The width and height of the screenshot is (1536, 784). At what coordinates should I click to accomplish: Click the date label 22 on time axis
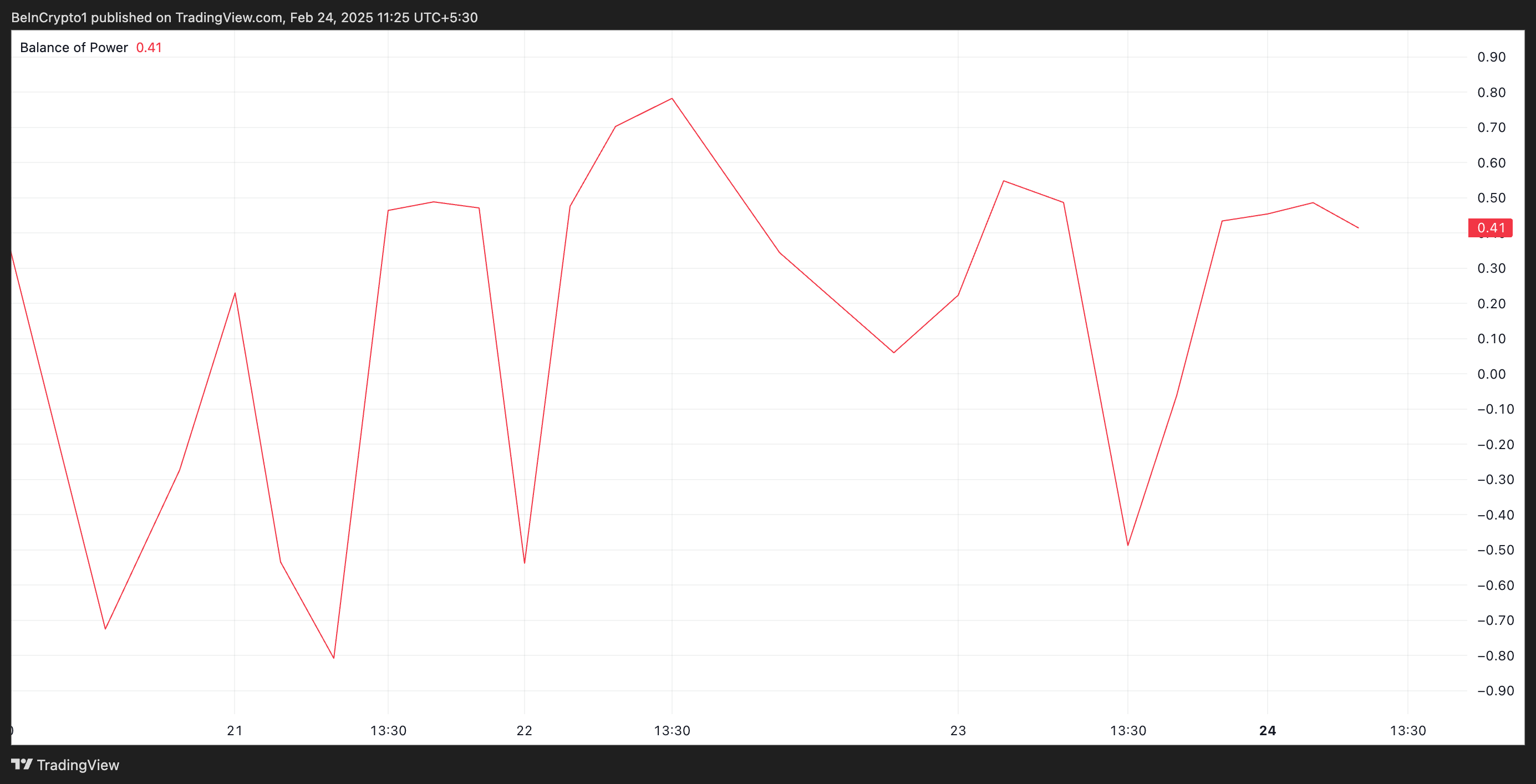coord(524,731)
